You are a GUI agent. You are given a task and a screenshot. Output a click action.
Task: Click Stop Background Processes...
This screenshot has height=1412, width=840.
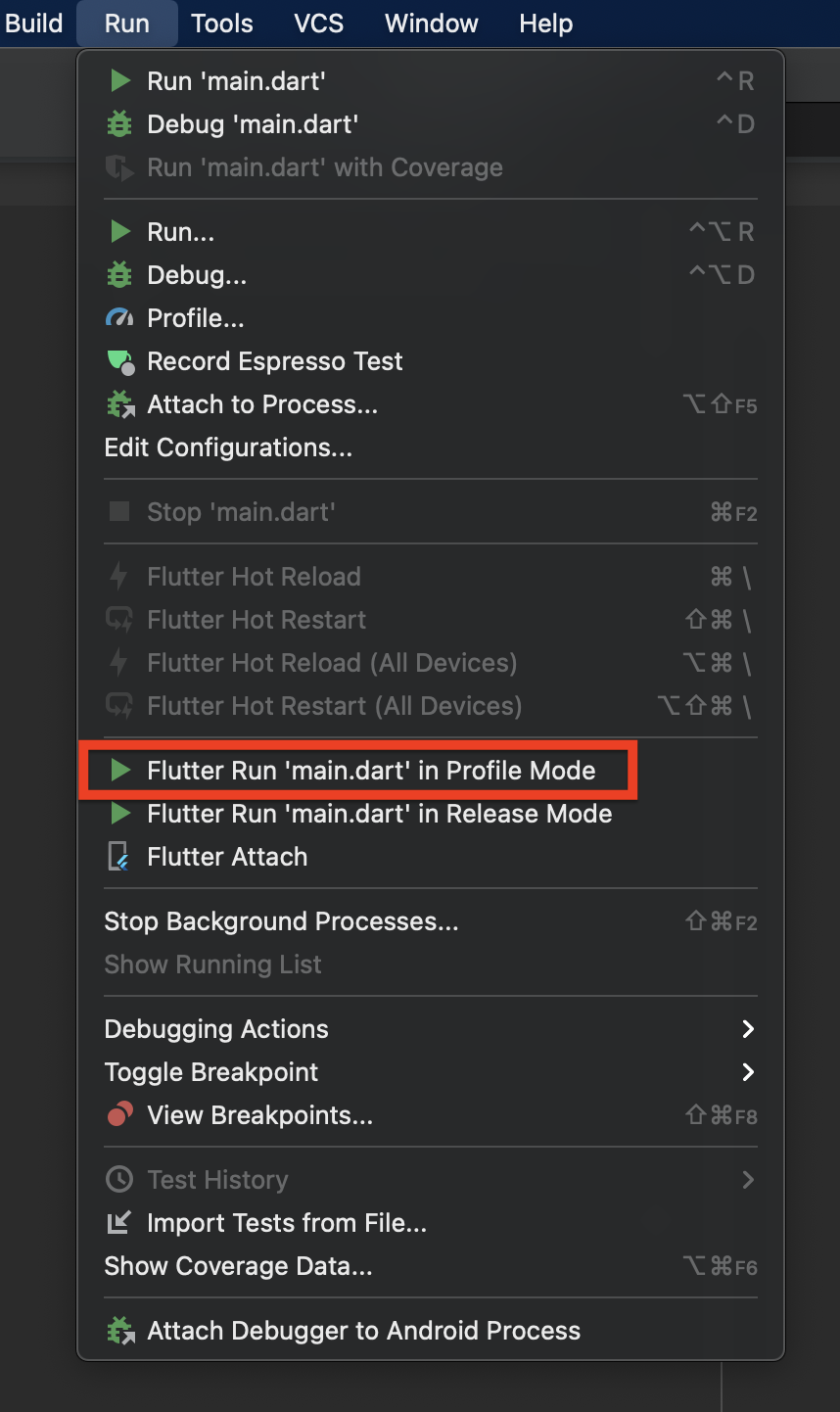tap(281, 921)
